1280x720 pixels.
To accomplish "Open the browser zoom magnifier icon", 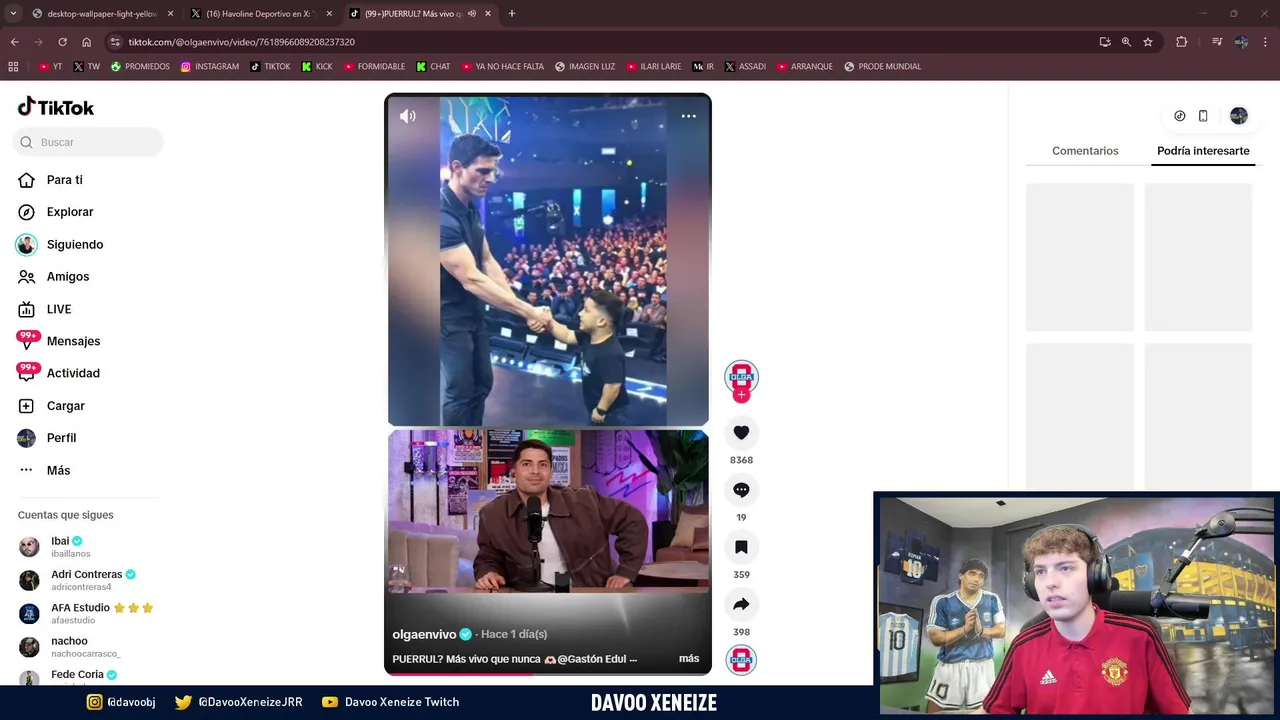I will point(1126,42).
